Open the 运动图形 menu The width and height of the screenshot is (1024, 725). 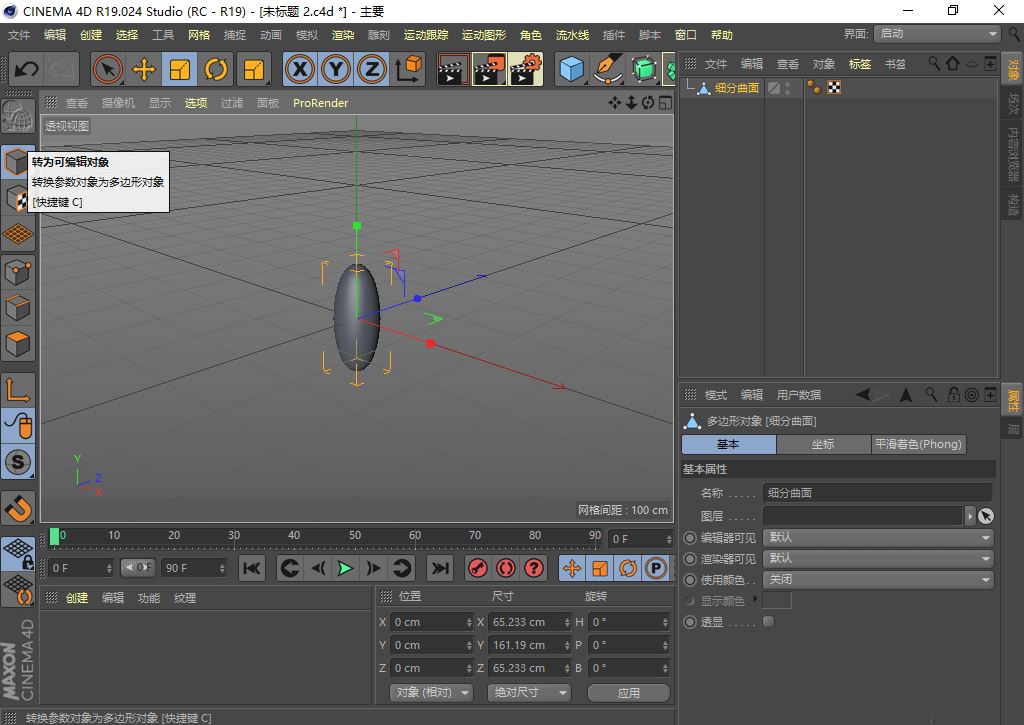click(x=483, y=35)
